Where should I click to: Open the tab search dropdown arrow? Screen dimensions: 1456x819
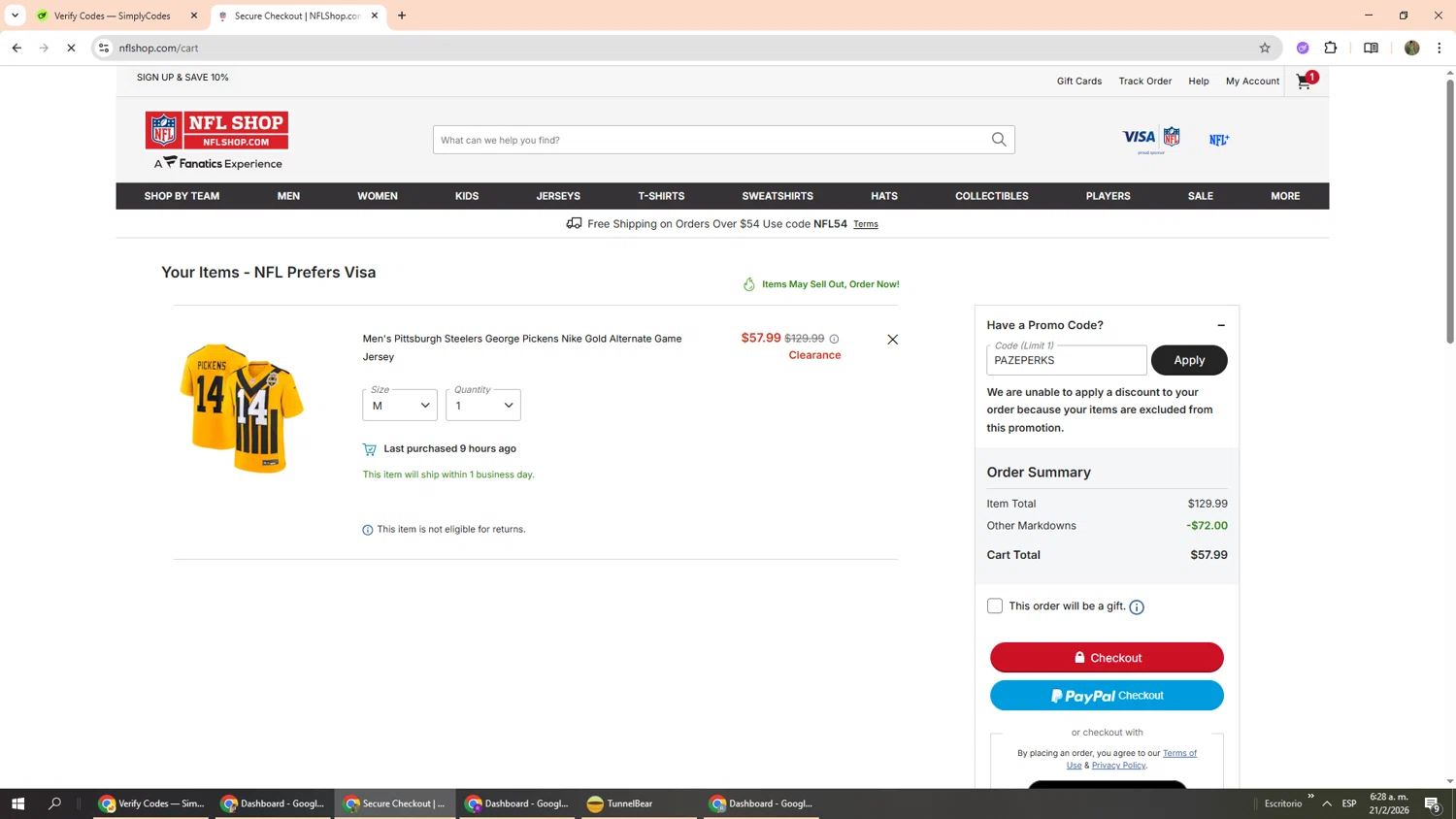click(15, 16)
